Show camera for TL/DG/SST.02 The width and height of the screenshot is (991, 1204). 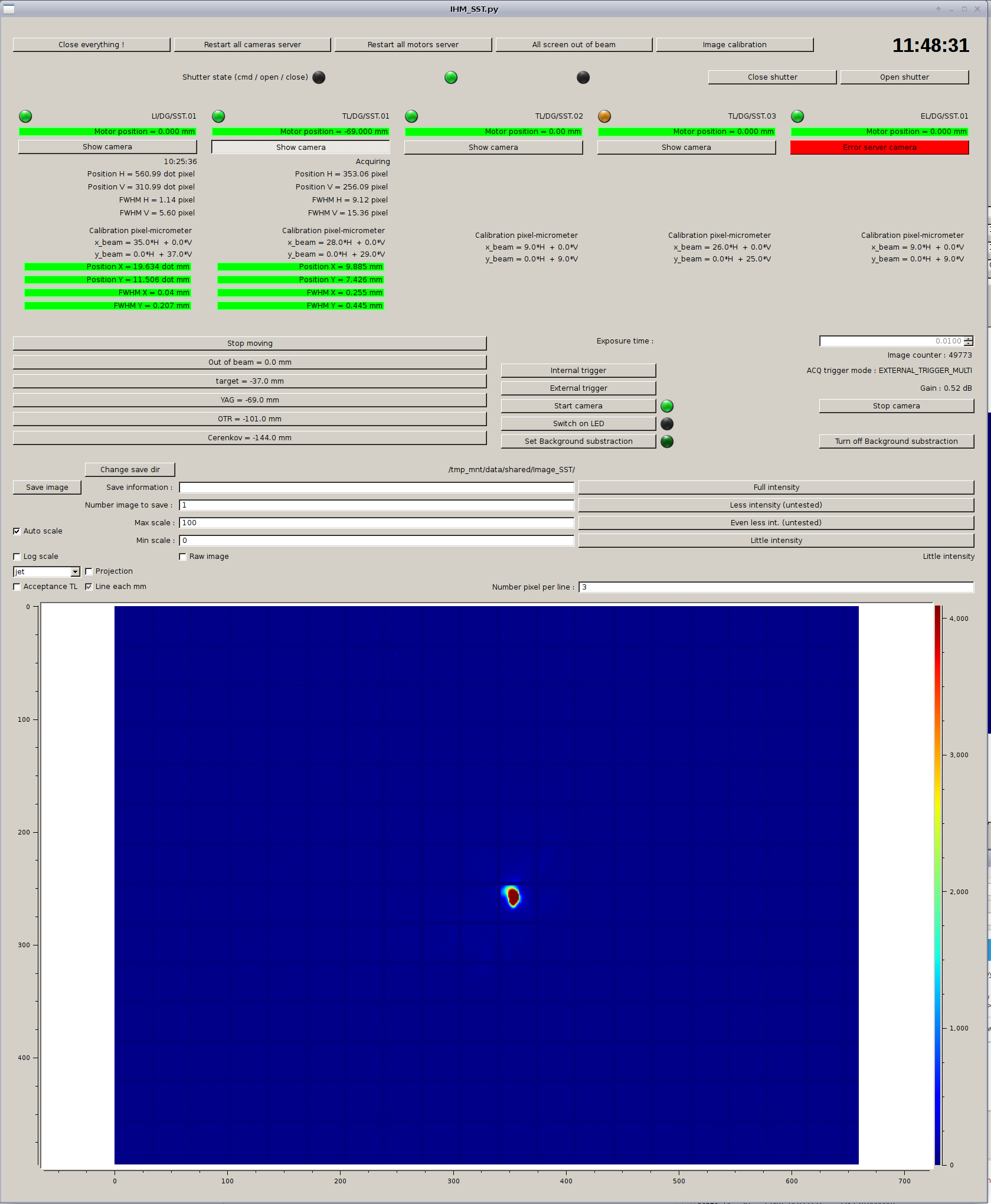point(493,148)
